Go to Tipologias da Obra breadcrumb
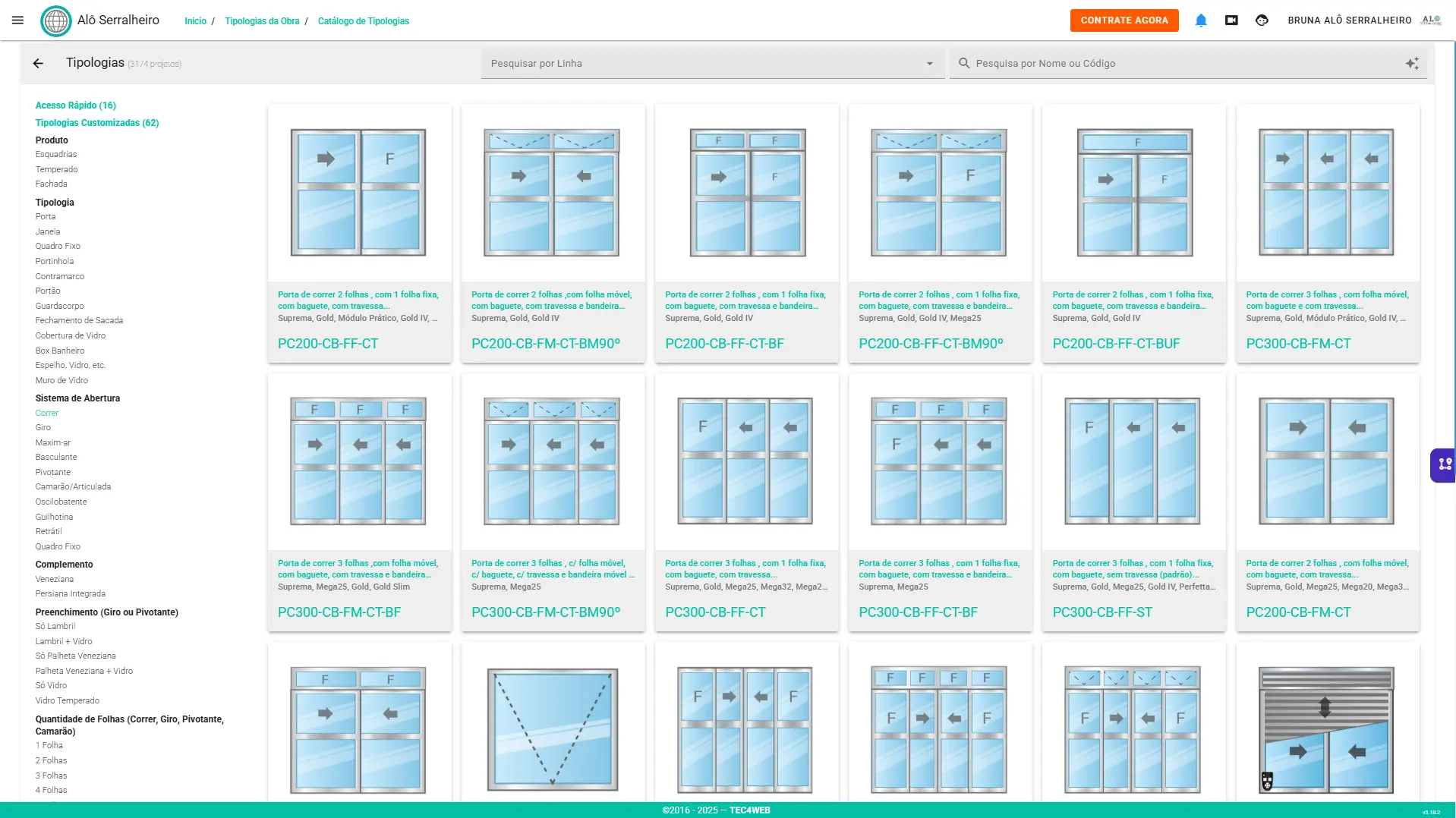The height and width of the screenshot is (818, 1456). 261,21
